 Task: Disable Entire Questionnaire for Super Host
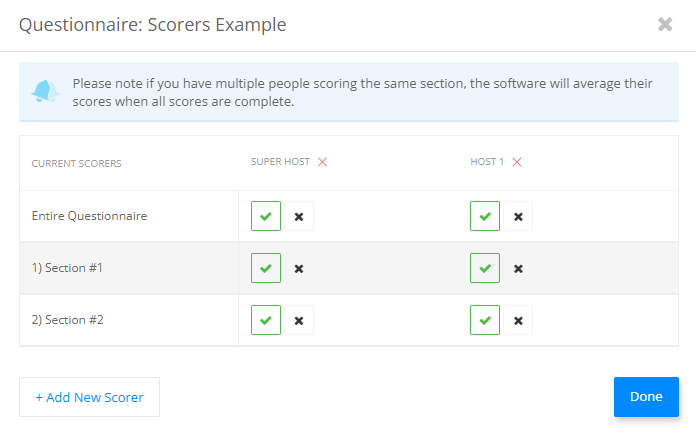click(299, 216)
